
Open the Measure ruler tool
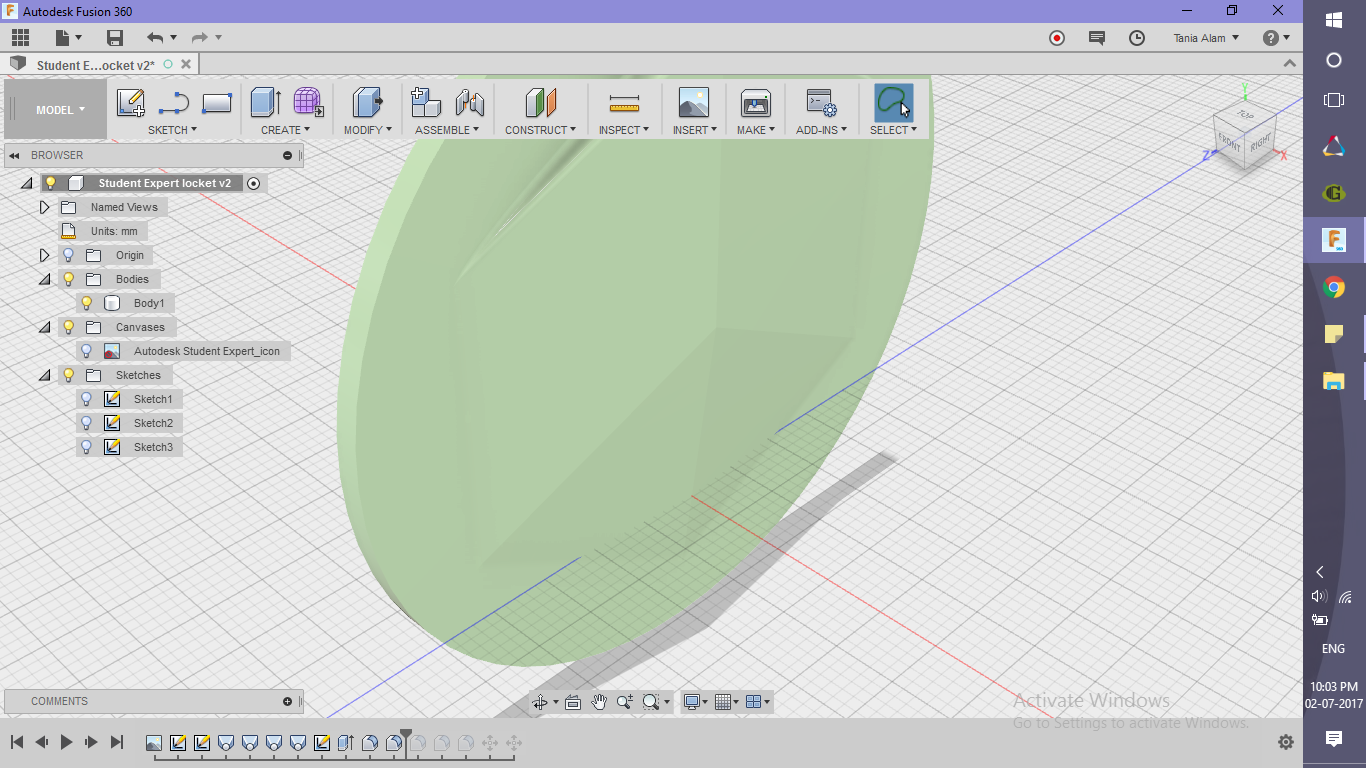click(x=624, y=103)
